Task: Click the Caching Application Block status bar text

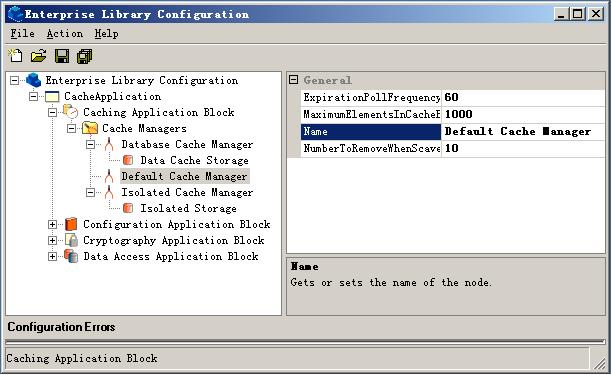Action: [82, 358]
